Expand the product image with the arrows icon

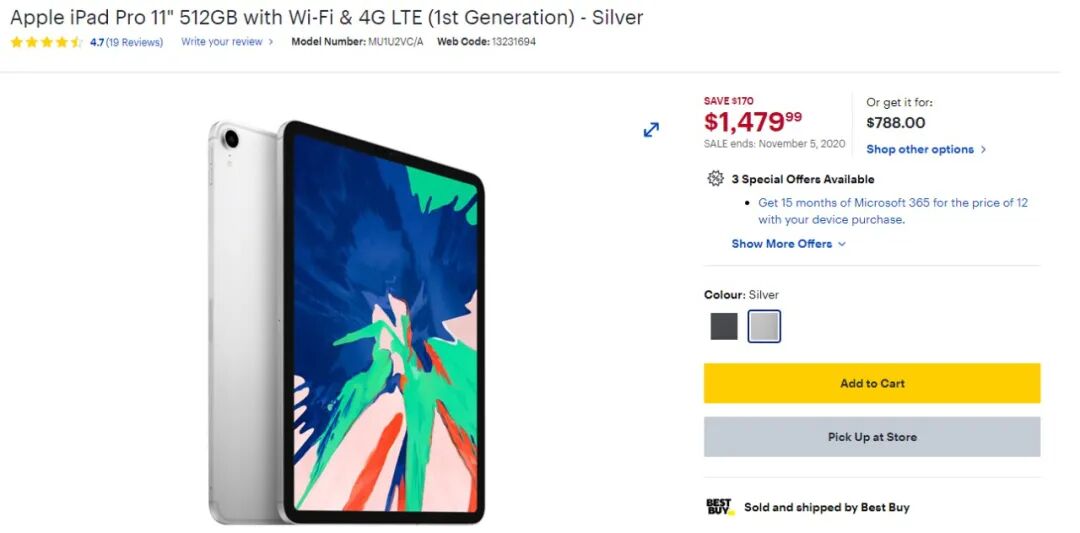pos(651,129)
